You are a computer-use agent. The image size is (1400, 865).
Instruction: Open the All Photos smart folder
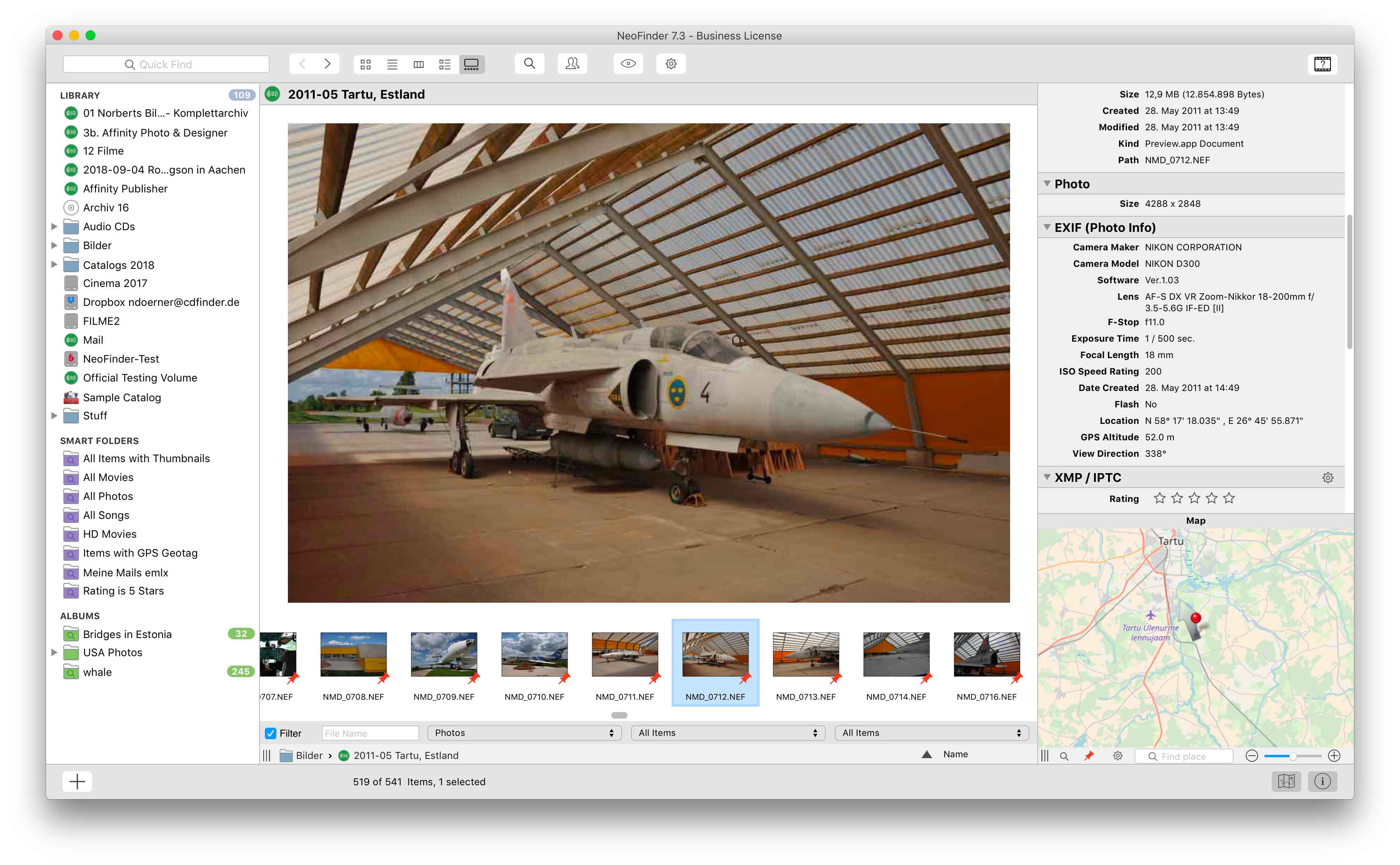108,496
